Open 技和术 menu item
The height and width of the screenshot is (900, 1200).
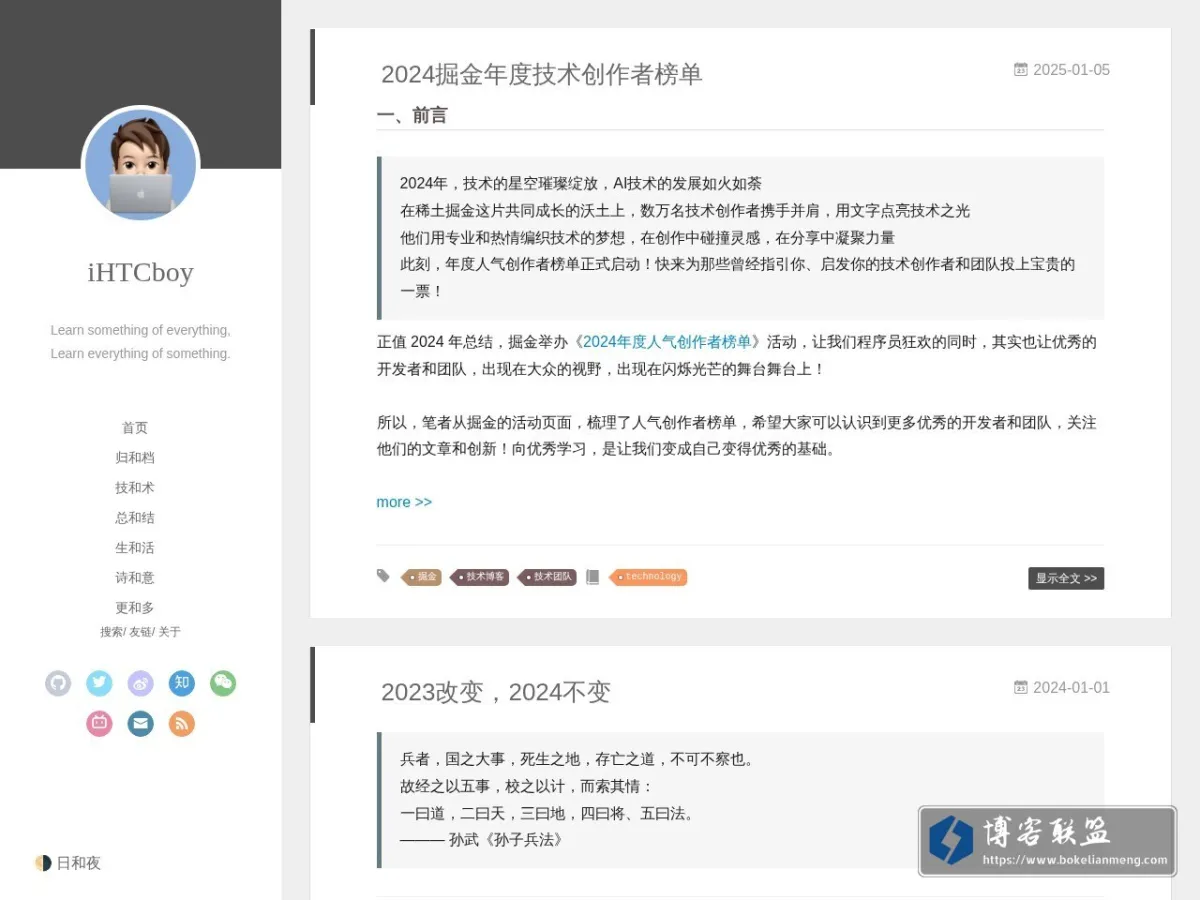(135, 488)
